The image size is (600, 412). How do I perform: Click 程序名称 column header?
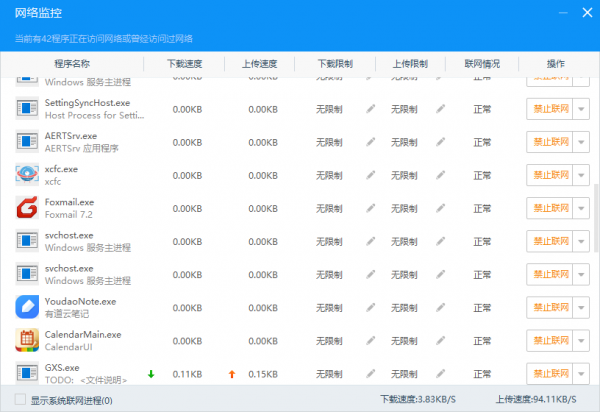75,63
